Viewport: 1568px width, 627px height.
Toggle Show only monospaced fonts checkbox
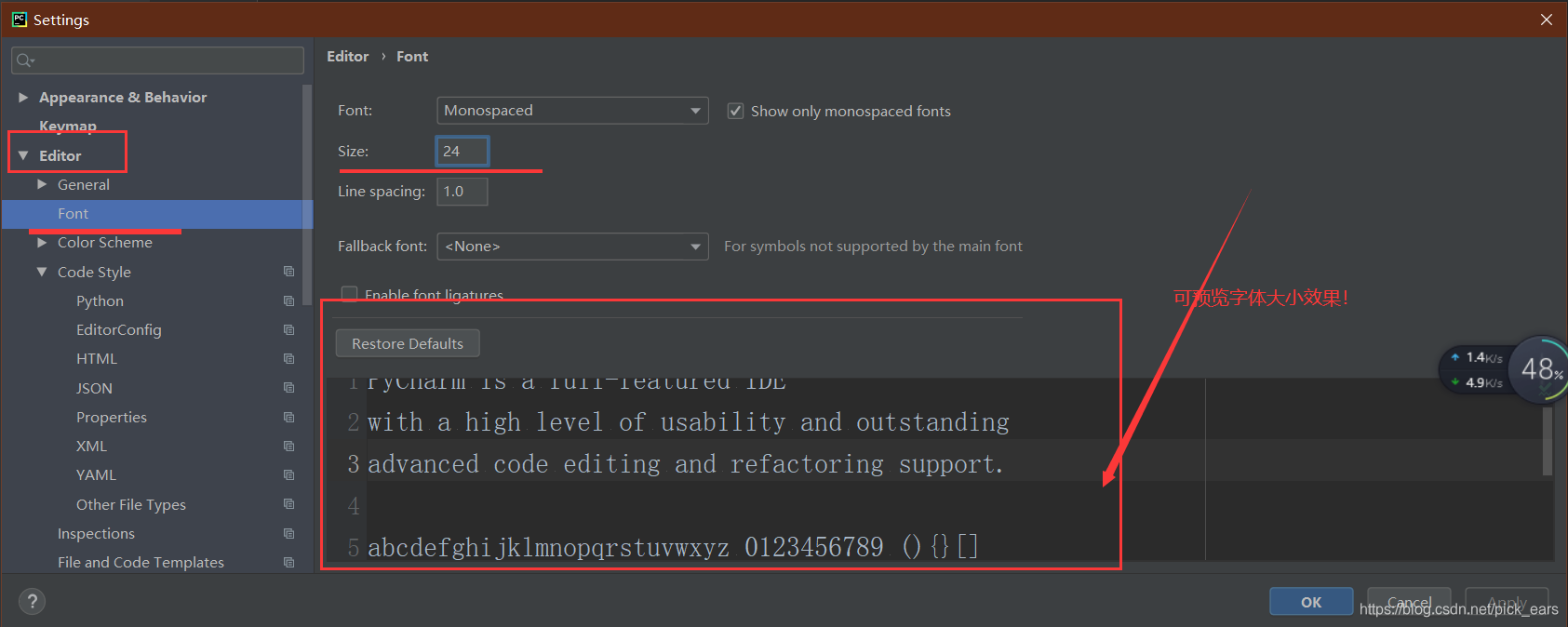tap(735, 111)
